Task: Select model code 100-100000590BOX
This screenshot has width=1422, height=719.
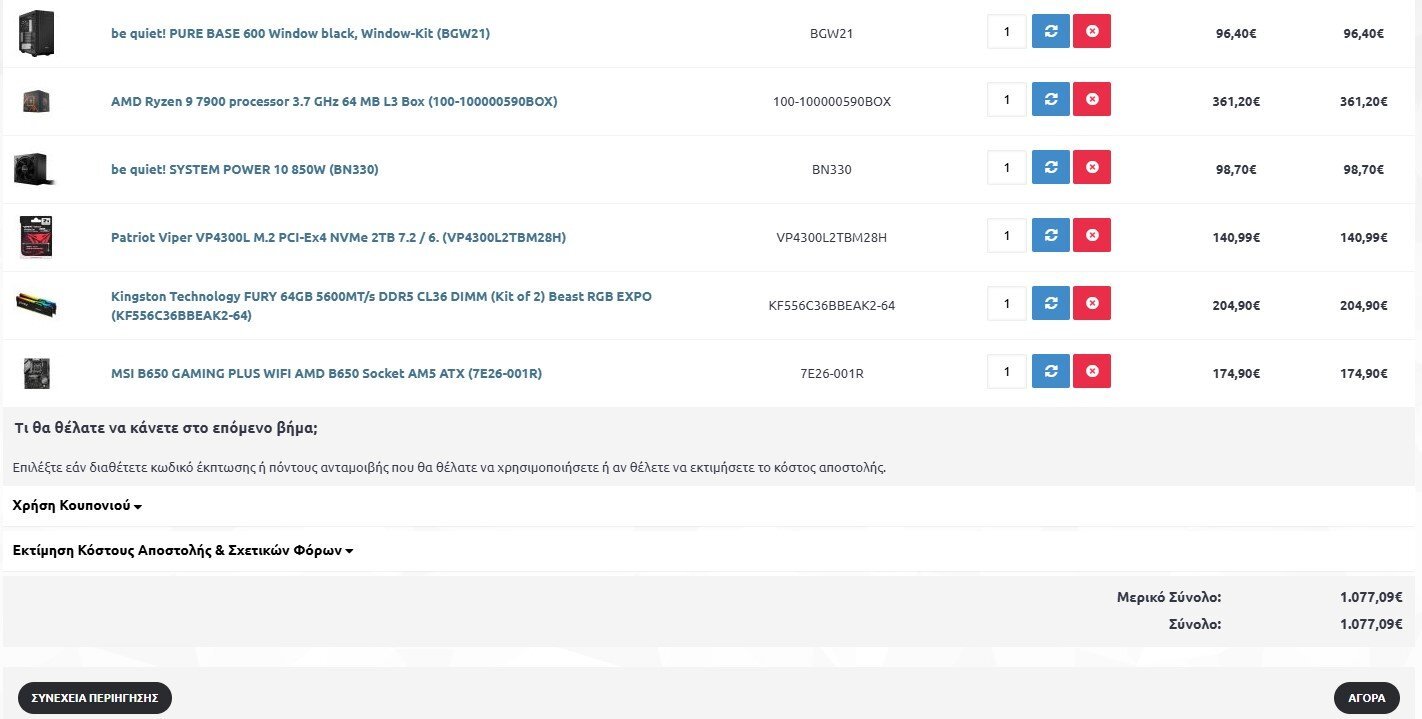Action: point(832,101)
